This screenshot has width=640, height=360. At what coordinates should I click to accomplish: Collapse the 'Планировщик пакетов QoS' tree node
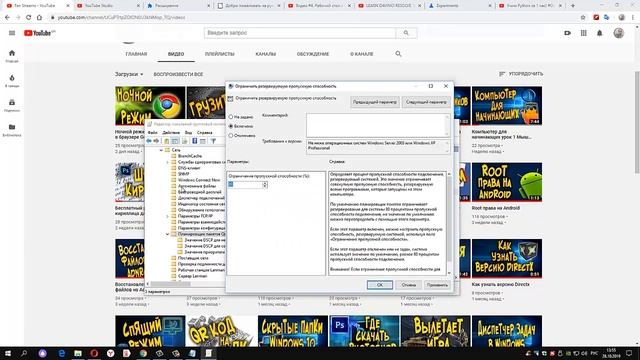(x=168, y=234)
